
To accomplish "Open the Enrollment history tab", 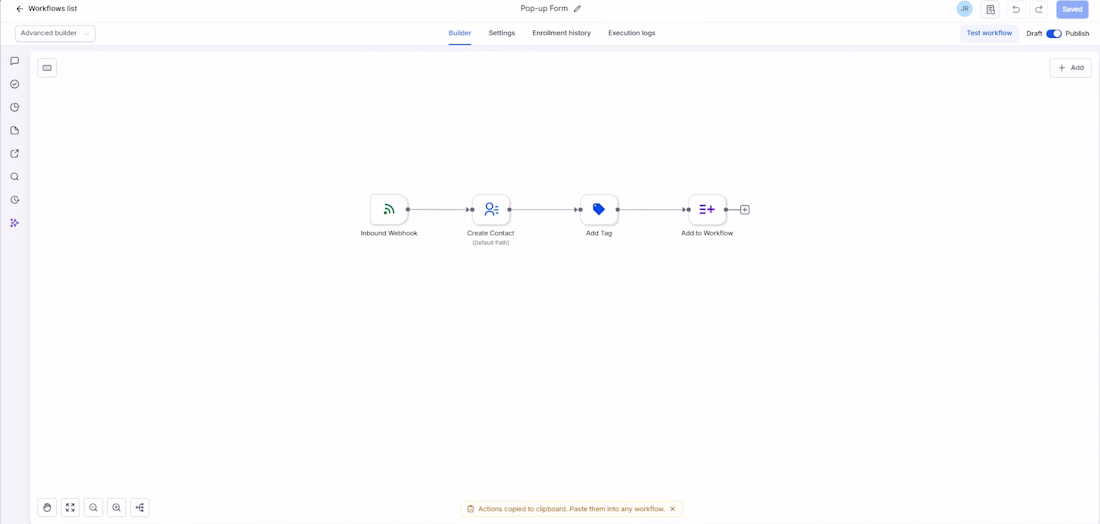I will pyautogui.click(x=561, y=33).
